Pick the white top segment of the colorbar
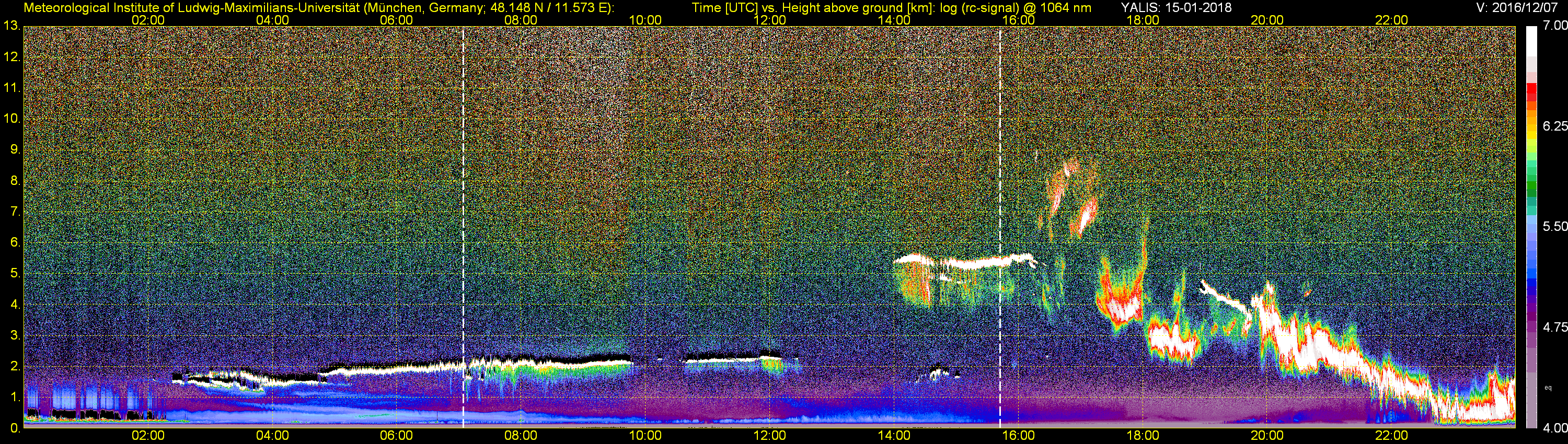This screenshot has height=444, width=1568. [x=1531, y=41]
